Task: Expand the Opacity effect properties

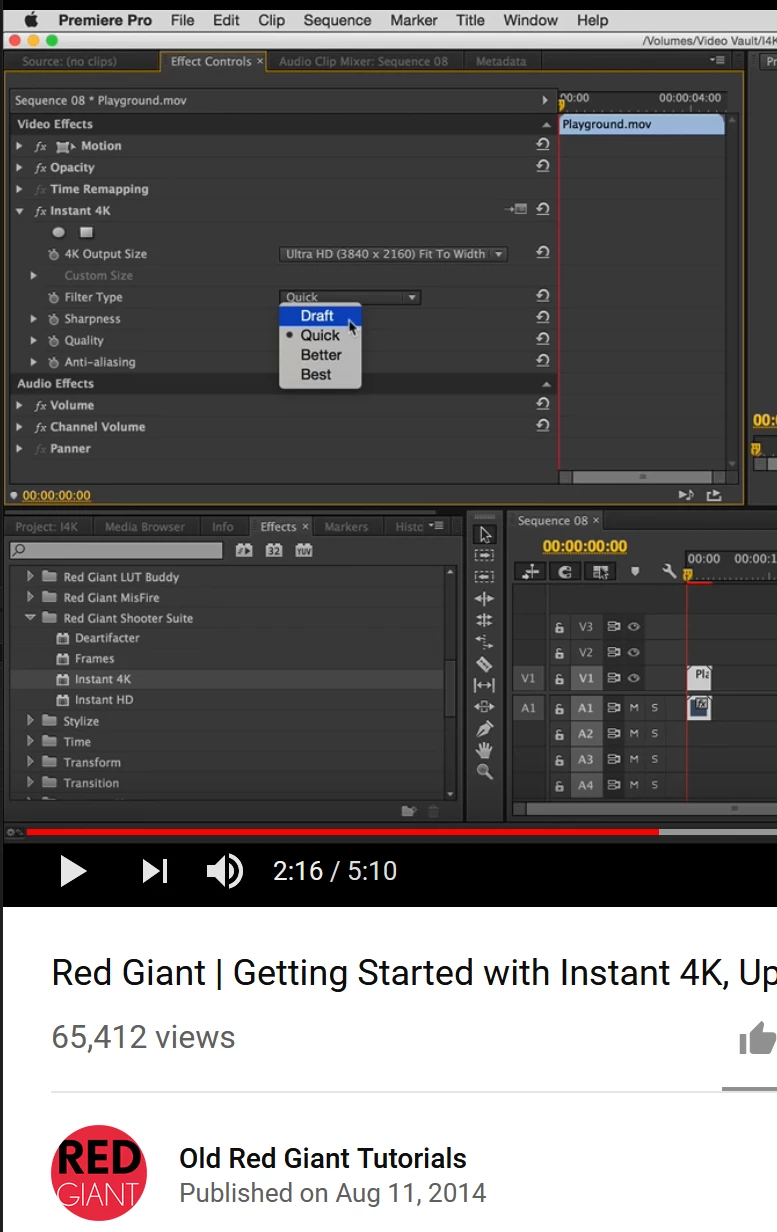Action: 19,168
